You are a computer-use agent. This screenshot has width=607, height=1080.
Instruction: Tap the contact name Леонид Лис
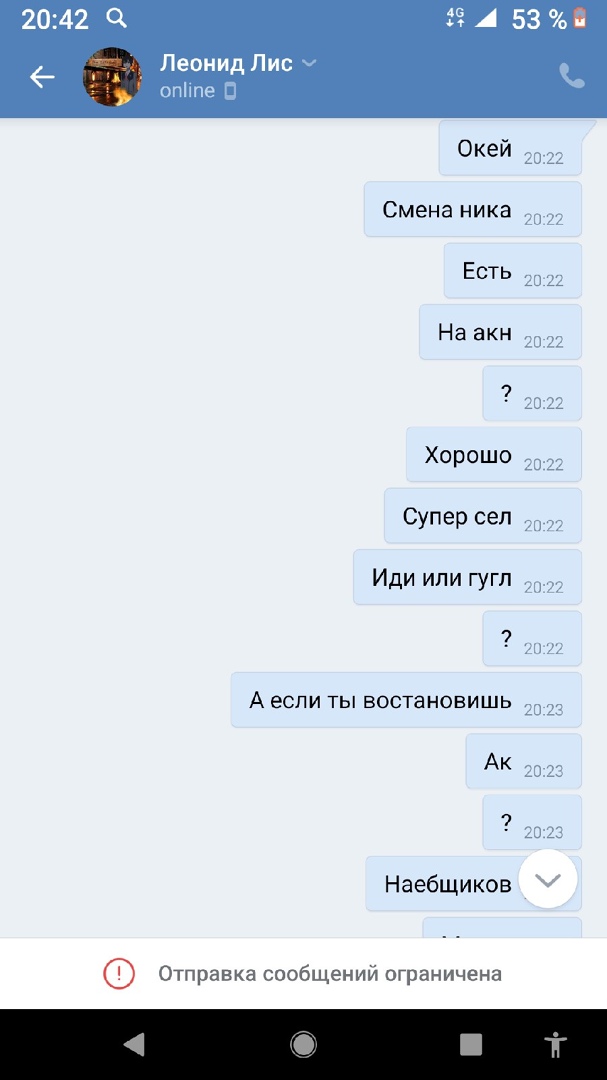[x=226, y=63]
